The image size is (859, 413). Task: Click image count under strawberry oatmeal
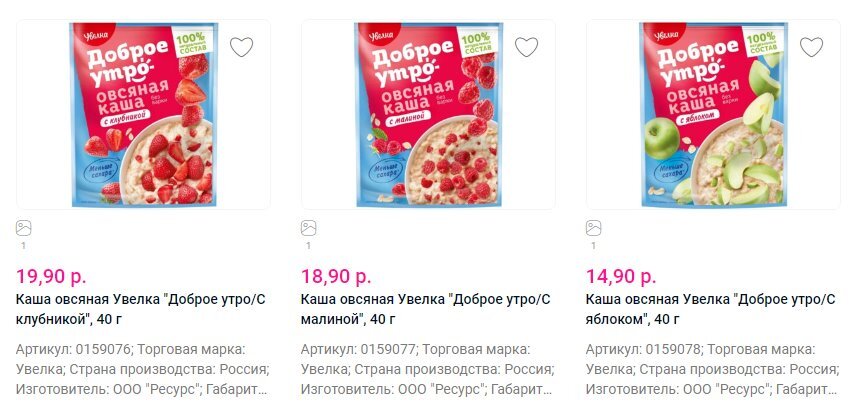[23, 245]
